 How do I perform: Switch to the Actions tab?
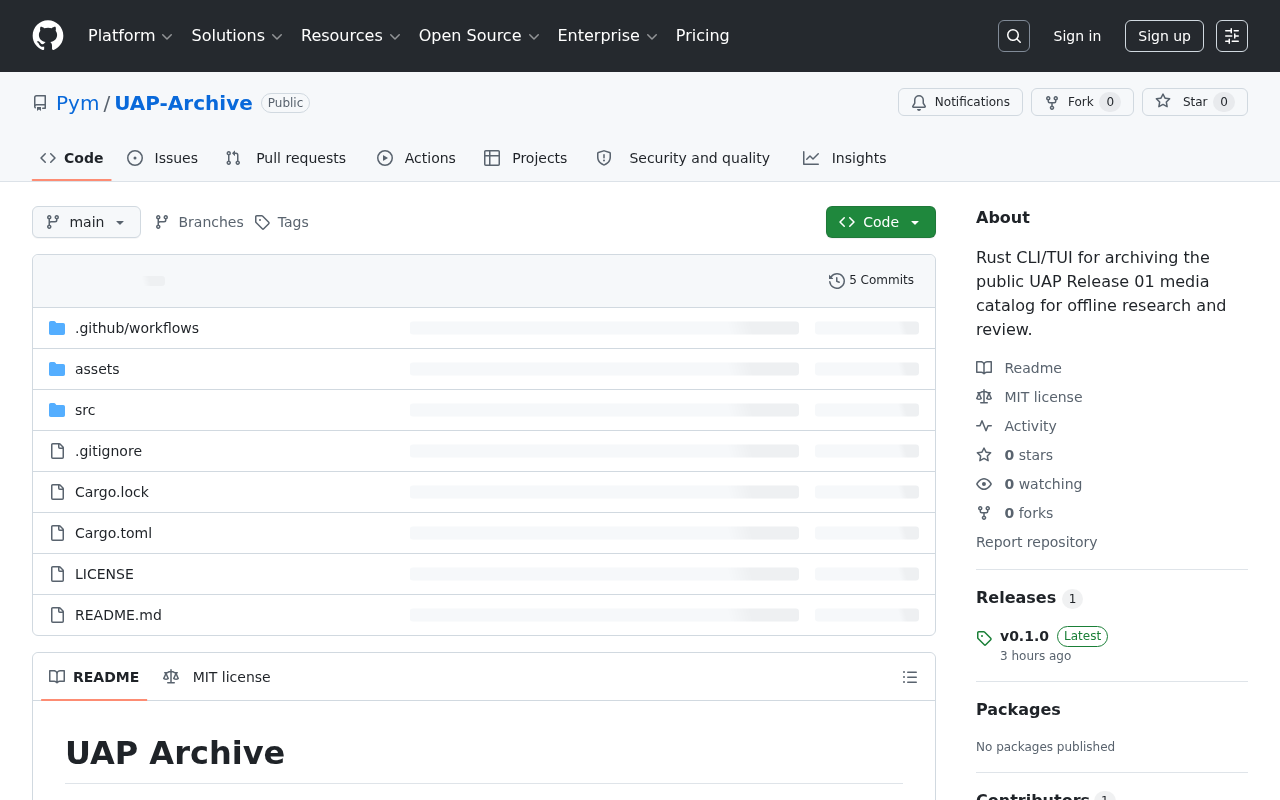coord(416,158)
